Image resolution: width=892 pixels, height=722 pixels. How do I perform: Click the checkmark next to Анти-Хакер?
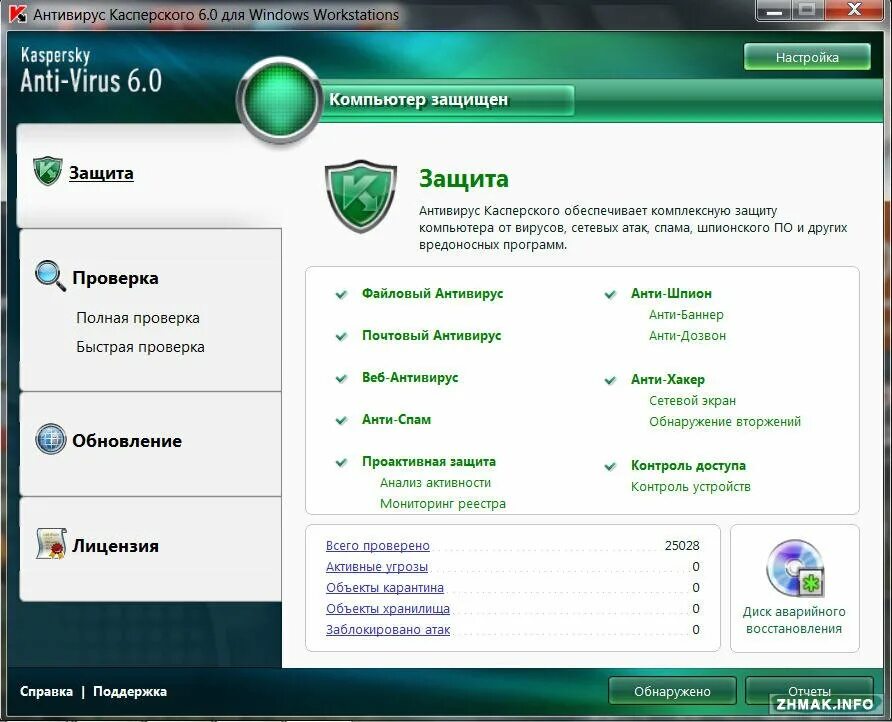[610, 381]
